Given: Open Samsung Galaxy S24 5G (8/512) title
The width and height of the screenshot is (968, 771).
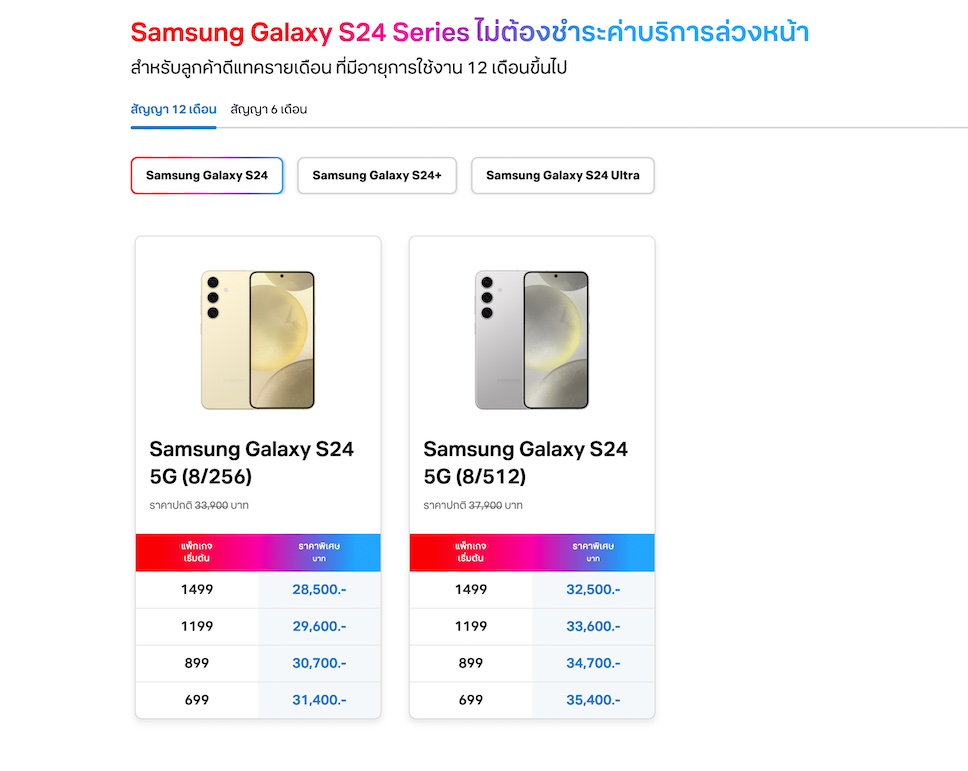Looking at the screenshot, I should pos(525,462).
